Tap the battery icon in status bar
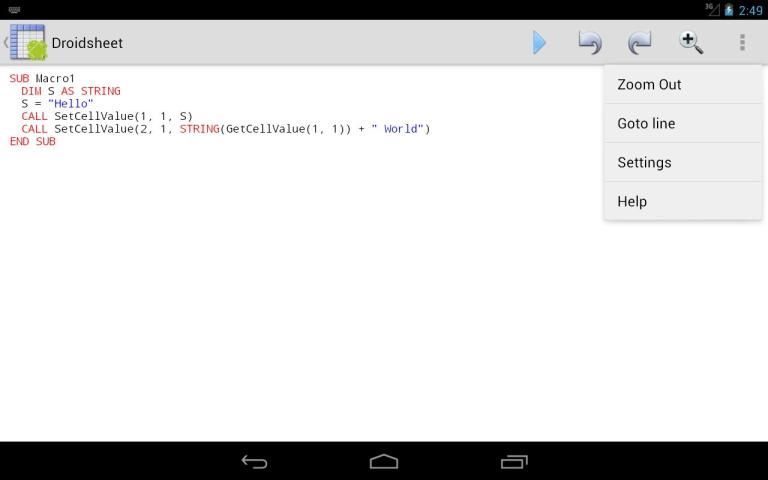Screen dimensions: 768x480 click(729, 10)
